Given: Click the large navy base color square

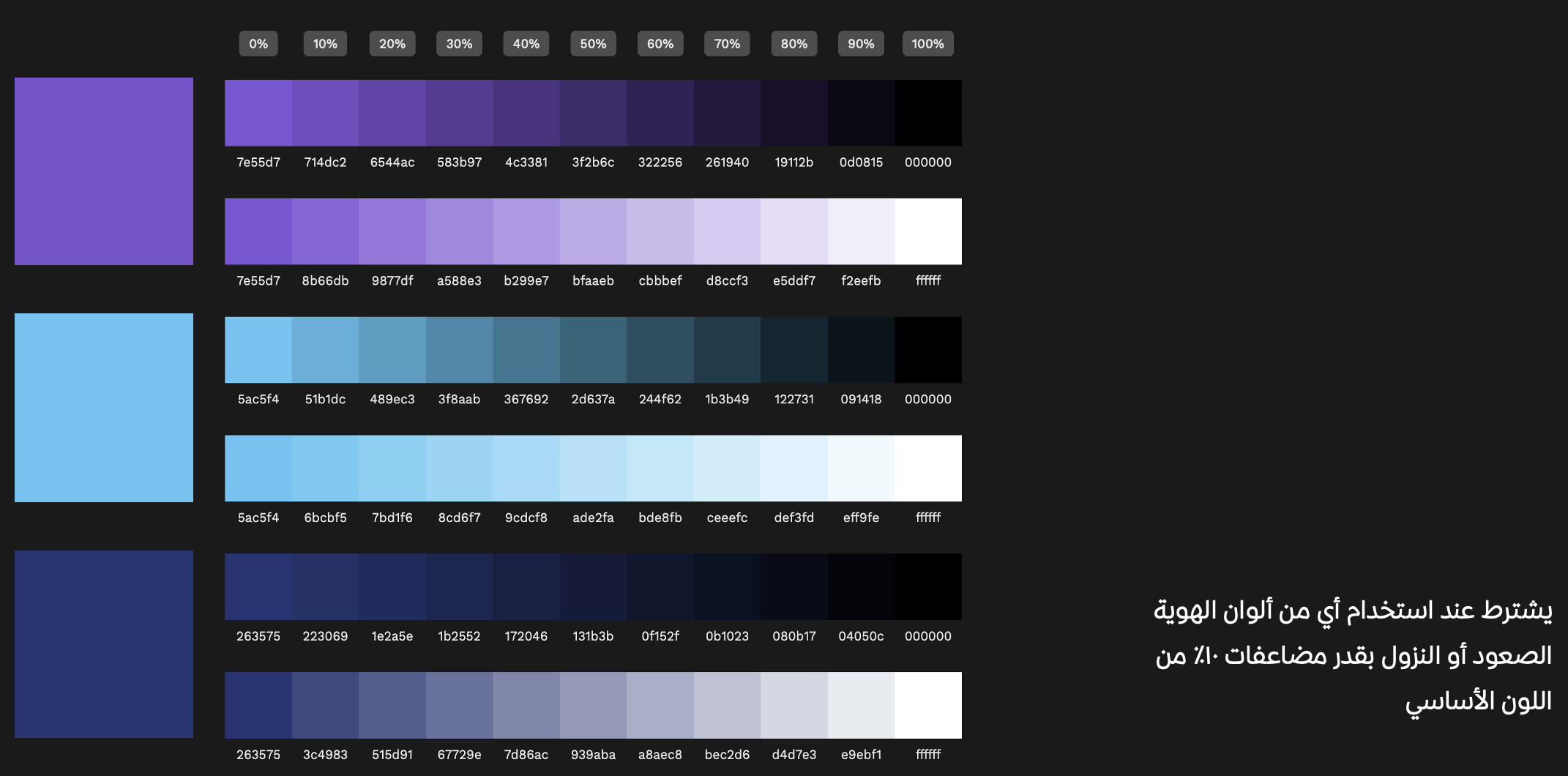Looking at the screenshot, I should point(104,644).
